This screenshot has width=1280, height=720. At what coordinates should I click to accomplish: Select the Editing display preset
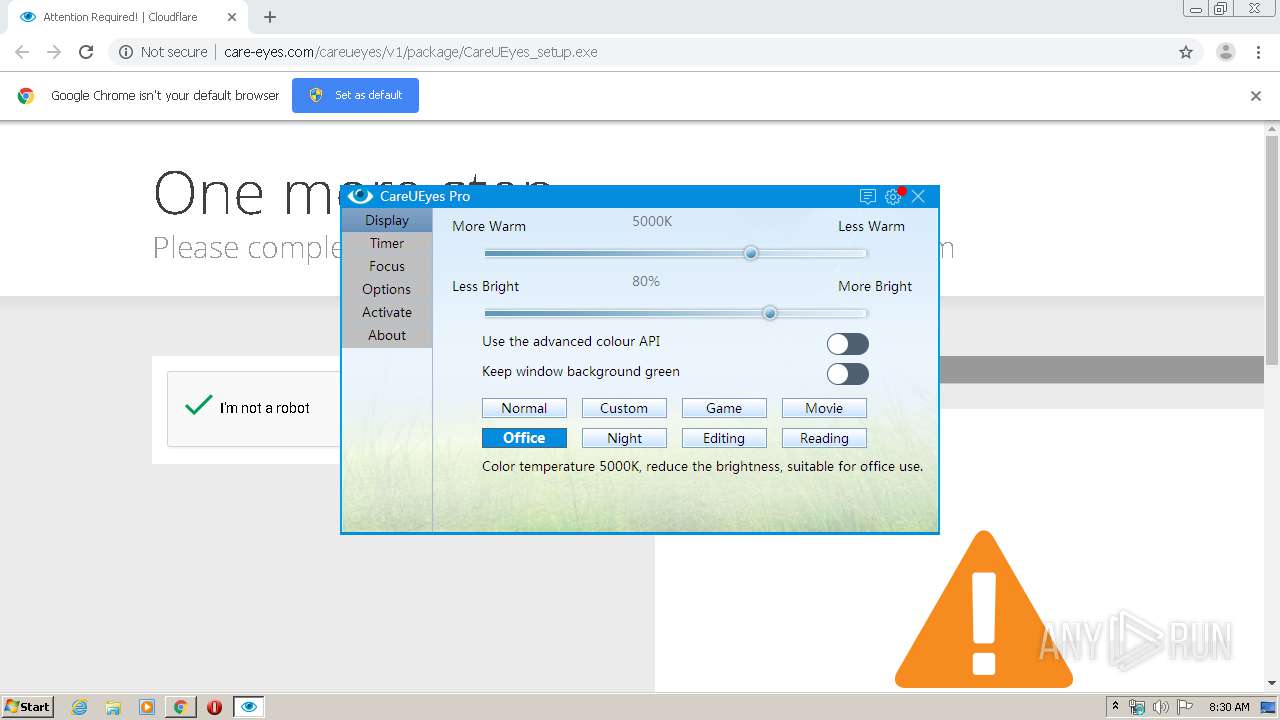pos(724,438)
